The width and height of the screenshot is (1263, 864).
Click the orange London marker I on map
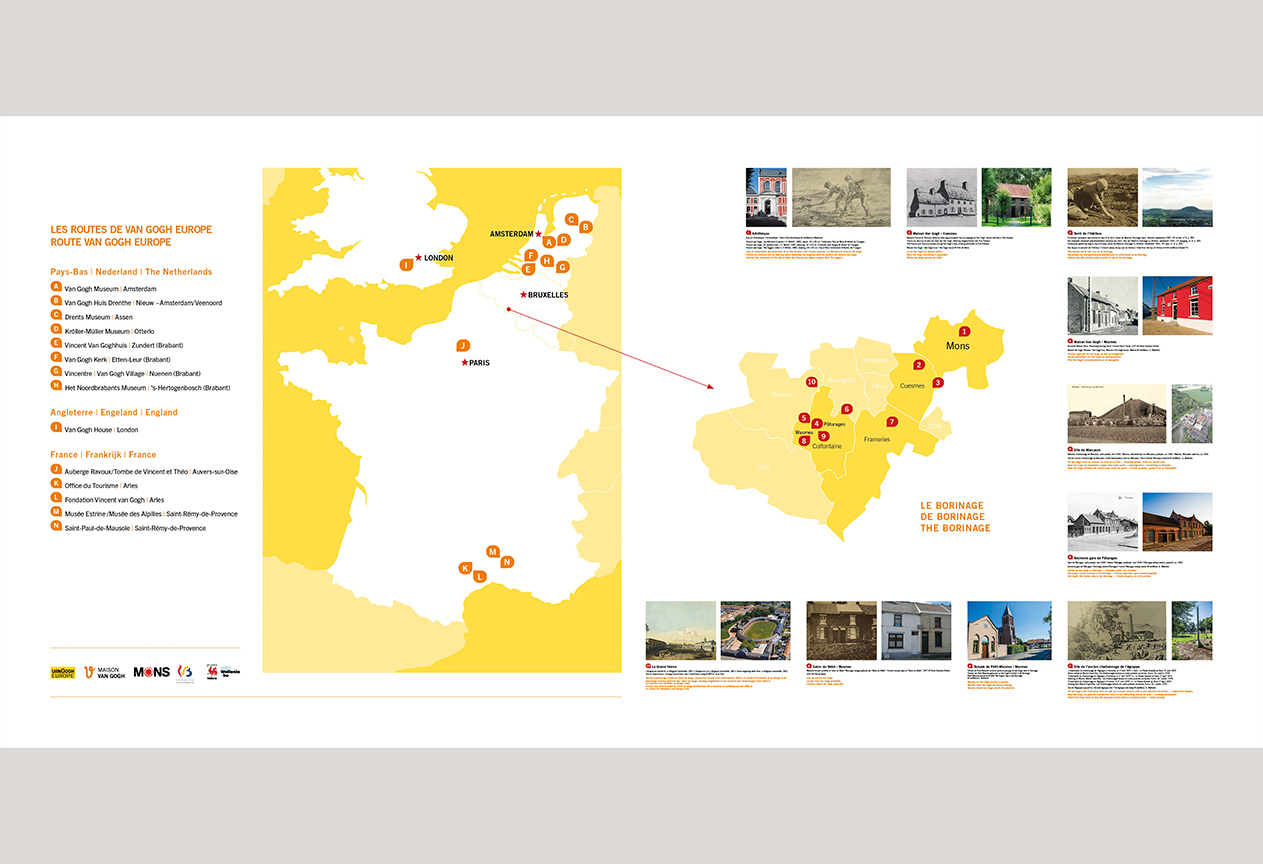click(406, 265)
